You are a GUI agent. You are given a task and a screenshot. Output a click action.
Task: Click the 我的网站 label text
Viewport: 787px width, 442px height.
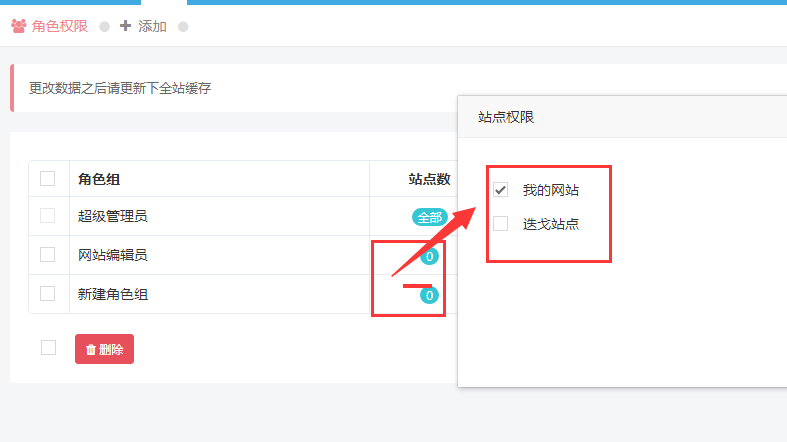[x=551, y=190]
